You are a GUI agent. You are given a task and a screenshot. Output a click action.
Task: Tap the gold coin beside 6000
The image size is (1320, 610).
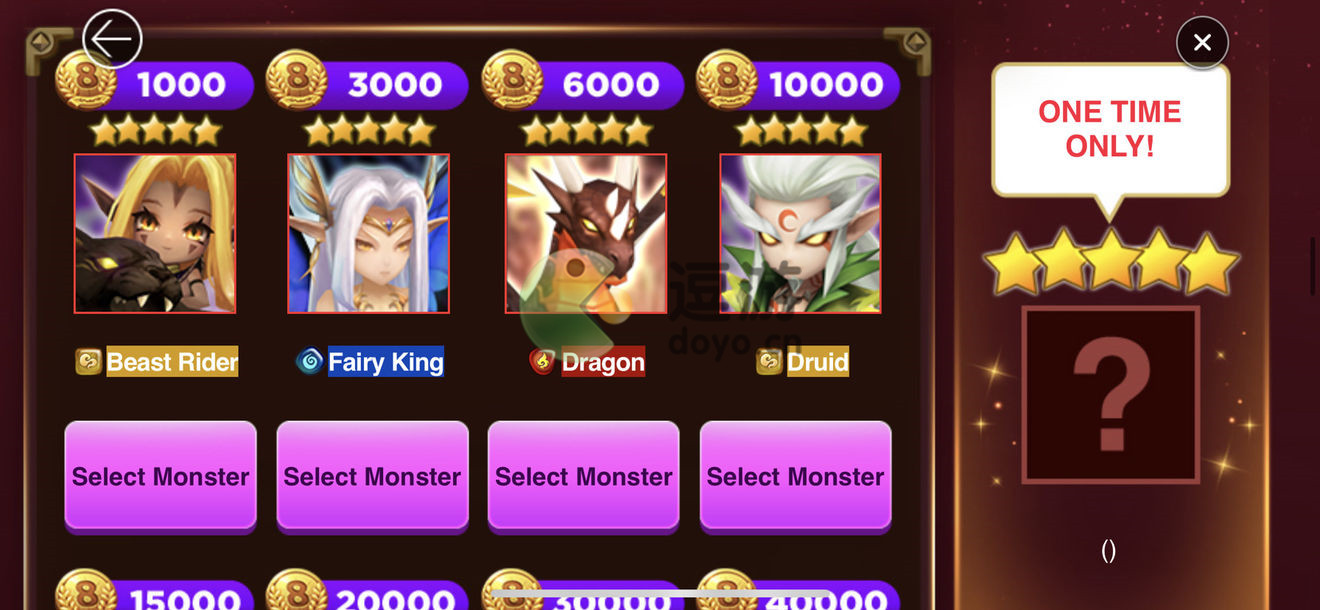click(x=512, y=80)
